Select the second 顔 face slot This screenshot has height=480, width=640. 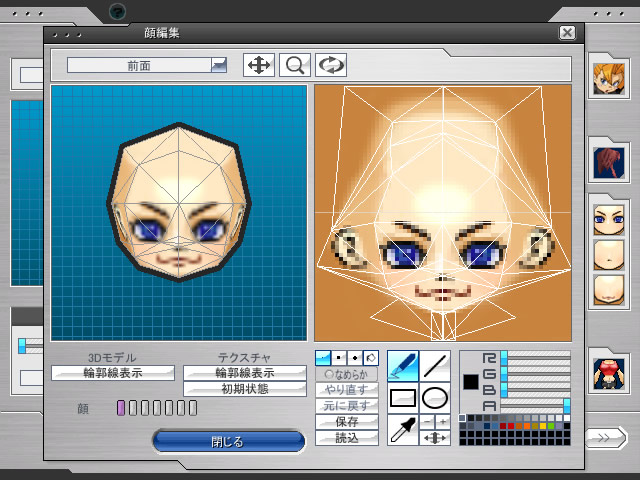(133, 408)
